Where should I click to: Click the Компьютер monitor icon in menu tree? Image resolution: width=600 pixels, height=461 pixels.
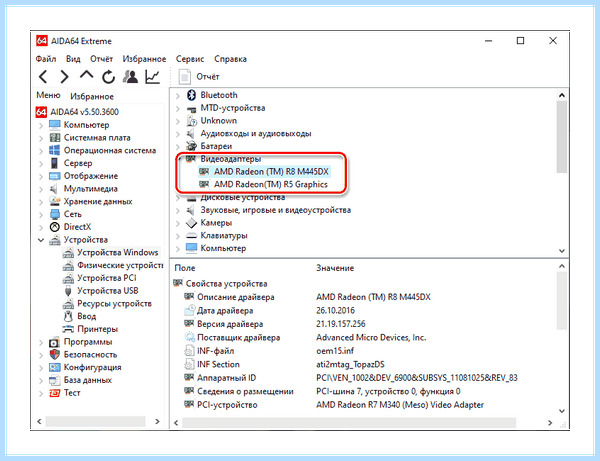pyautogui.click(x=55, y=125)
